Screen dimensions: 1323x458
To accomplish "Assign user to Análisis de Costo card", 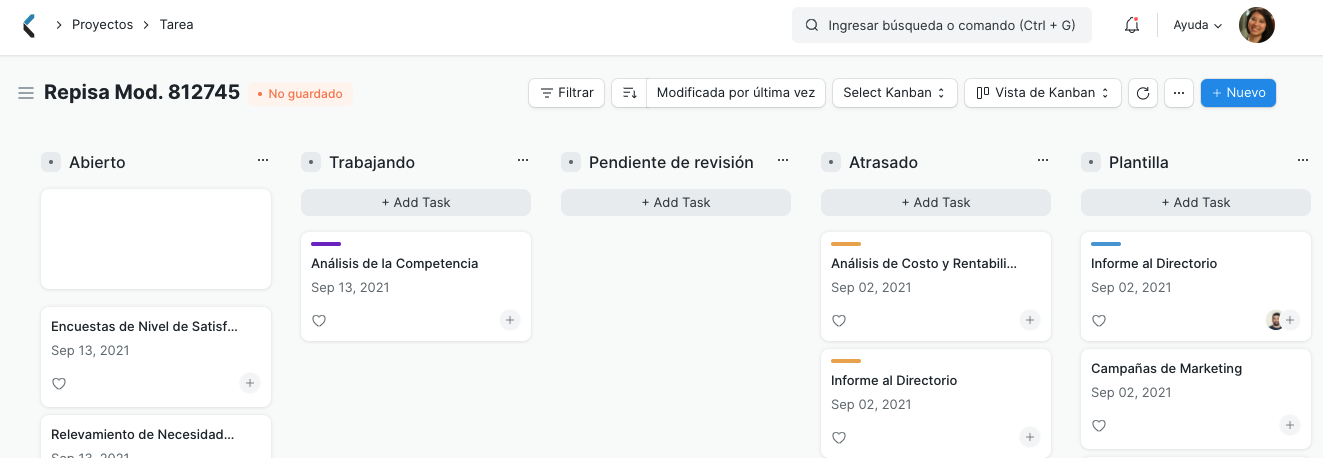I will (x=1030, y=320).
